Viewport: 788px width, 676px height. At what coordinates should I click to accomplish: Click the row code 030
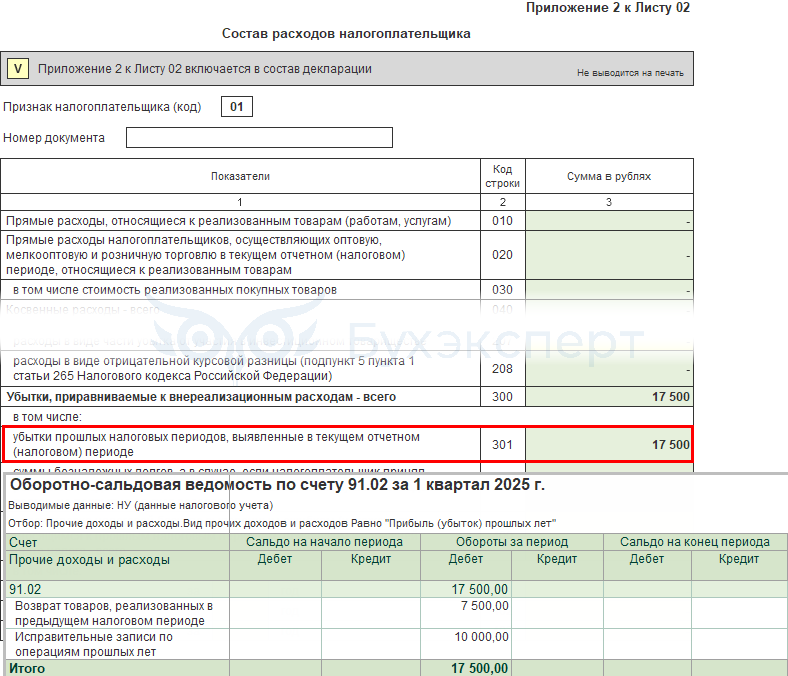click(502, 290)
